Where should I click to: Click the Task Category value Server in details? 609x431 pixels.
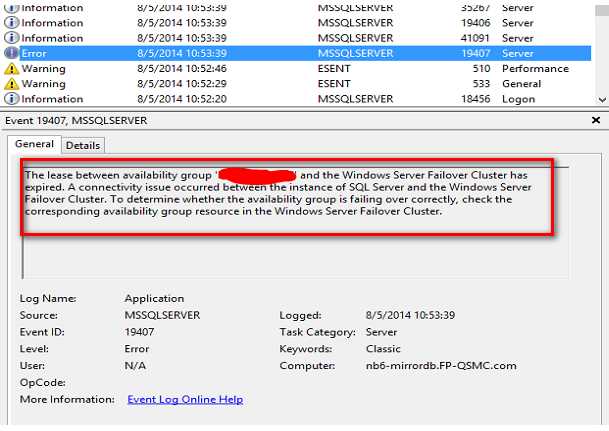381,332
